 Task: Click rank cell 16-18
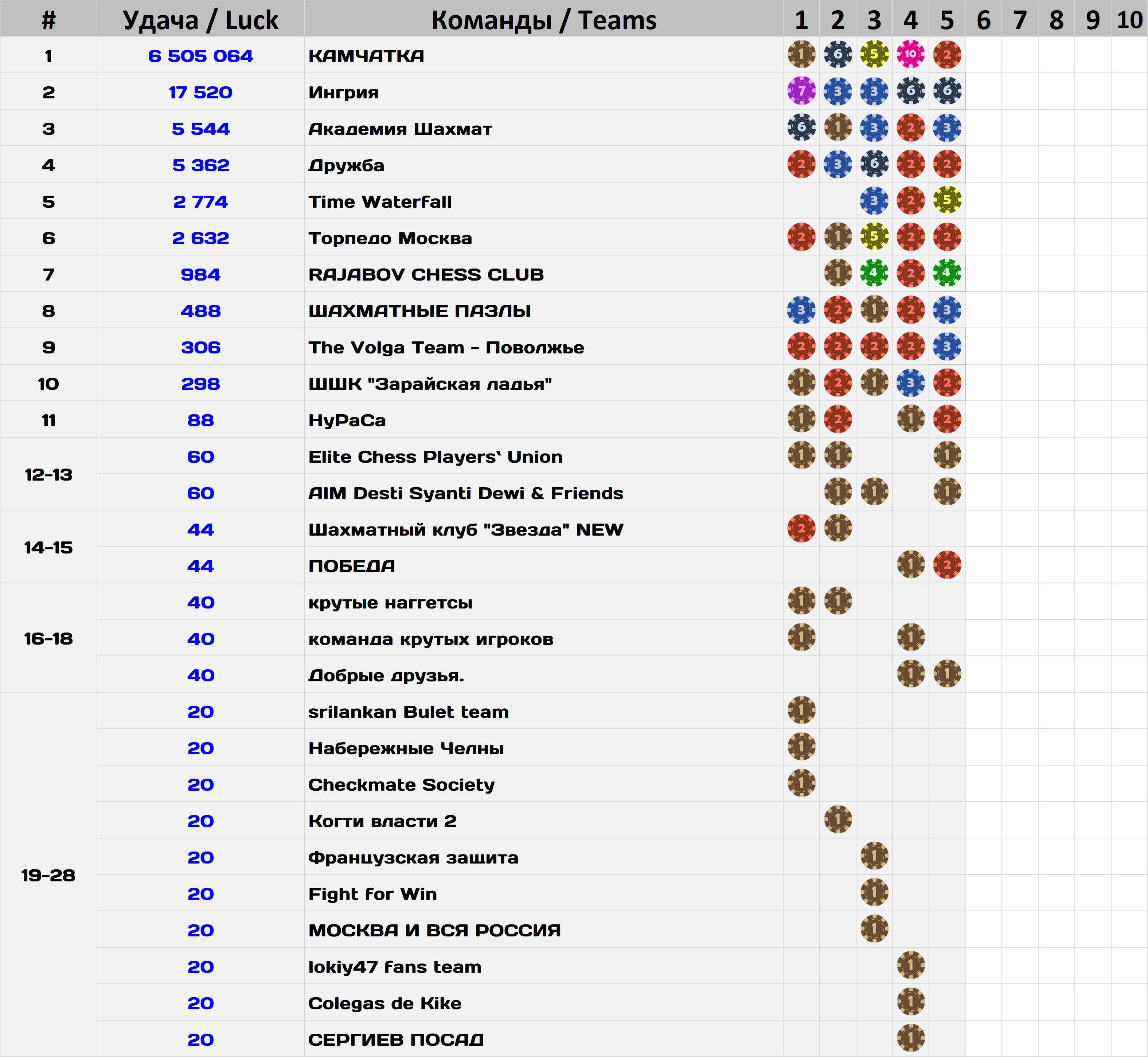click(x=48, y=638)
